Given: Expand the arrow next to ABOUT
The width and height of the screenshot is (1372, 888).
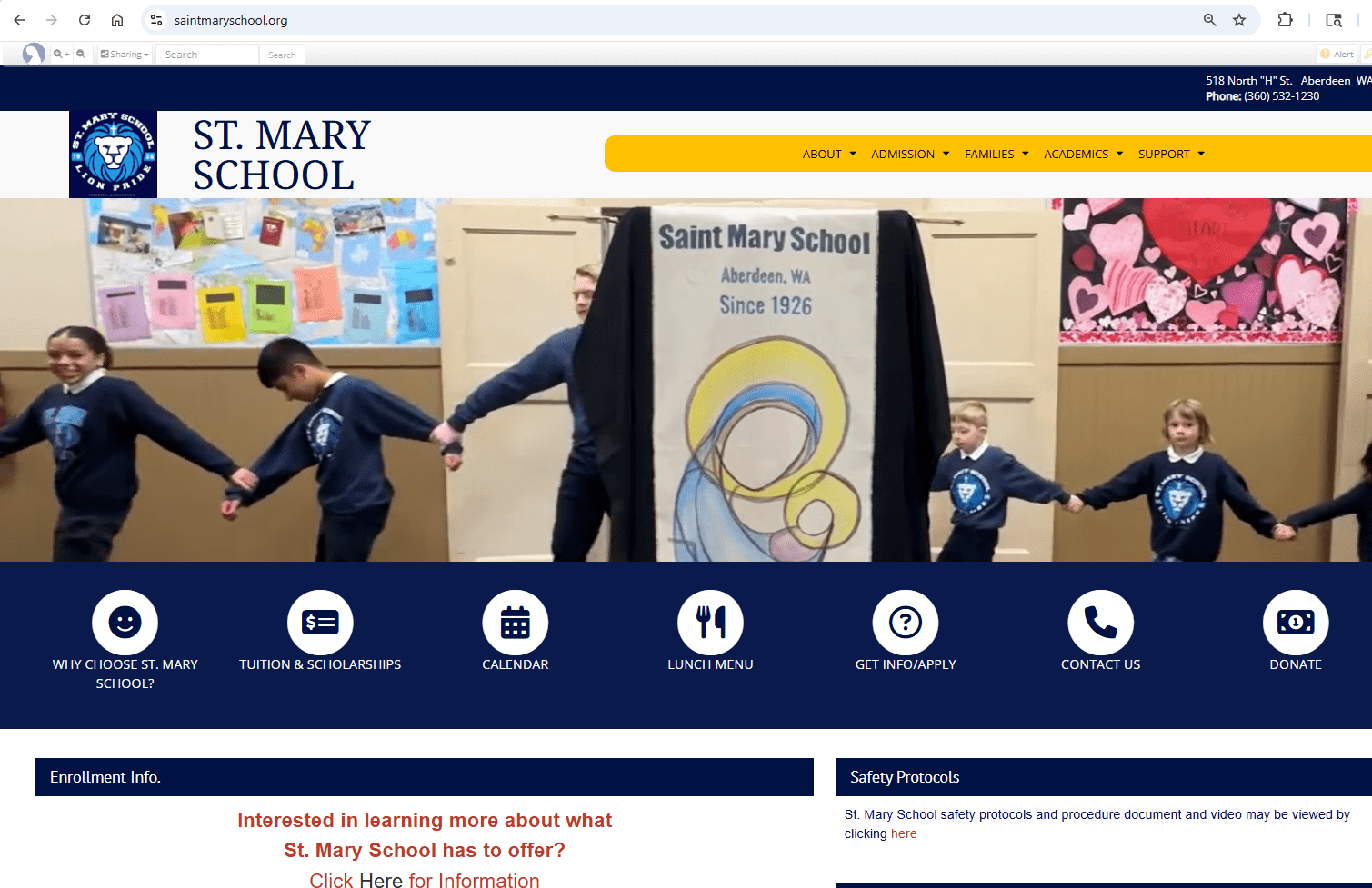Looking at the screenshot, I should tap(853, 154).
